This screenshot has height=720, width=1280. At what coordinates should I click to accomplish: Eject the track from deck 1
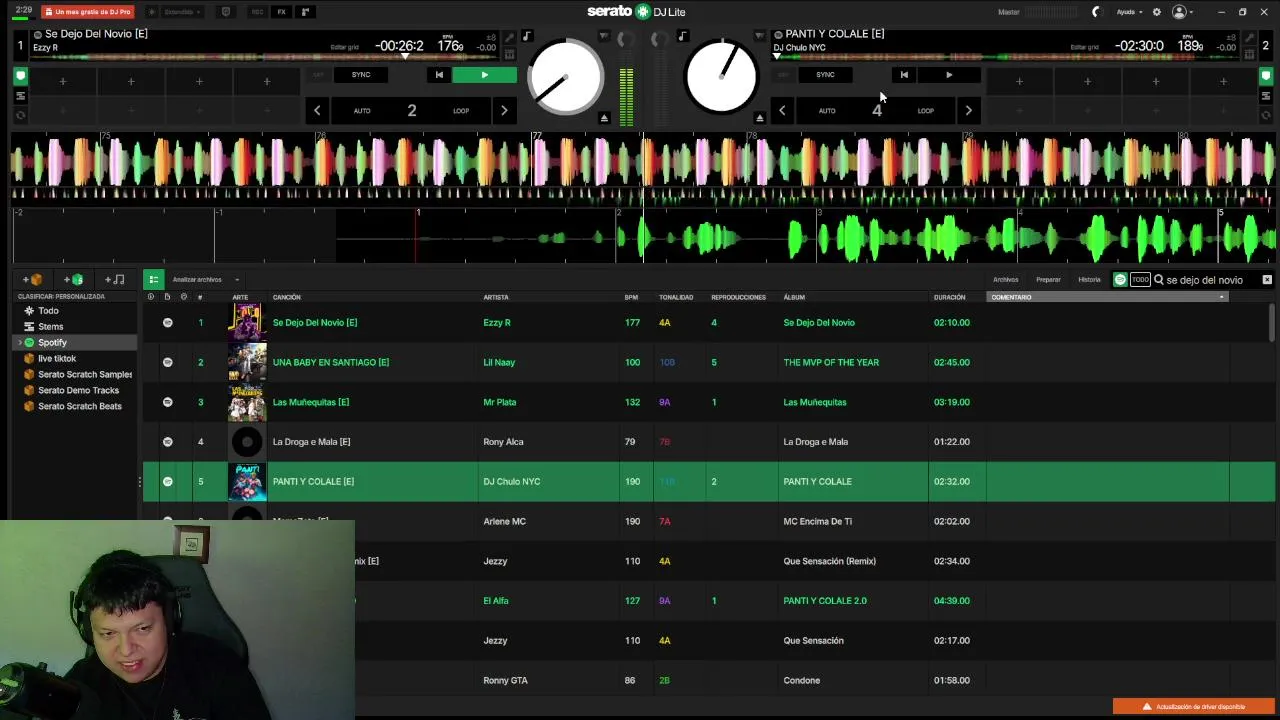coord(604,118)
